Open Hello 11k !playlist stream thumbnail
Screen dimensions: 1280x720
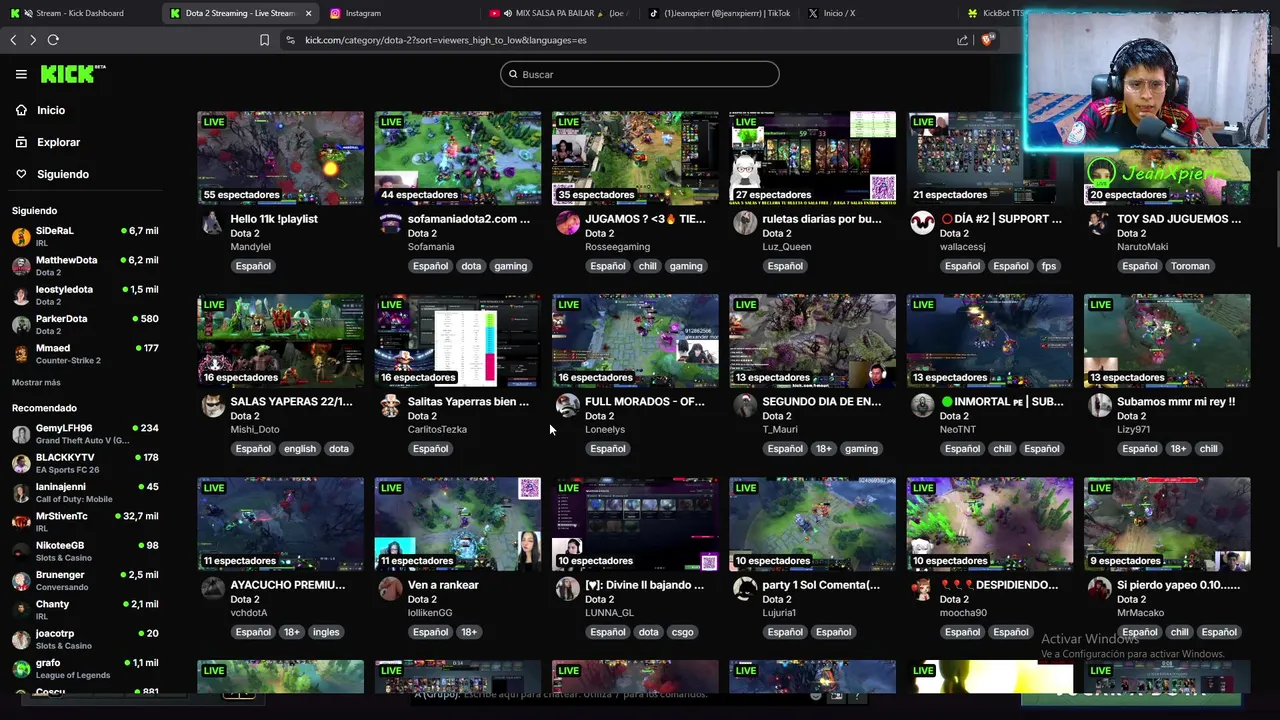click(281, 157)
